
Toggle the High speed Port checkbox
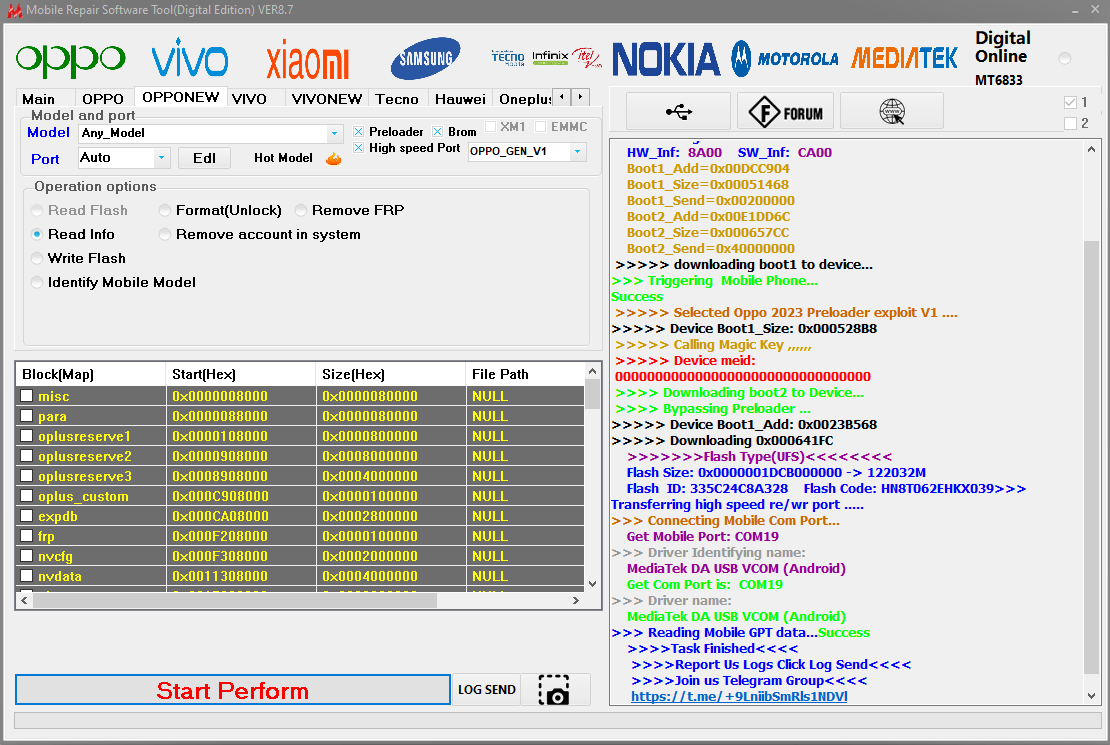(358, 147)
